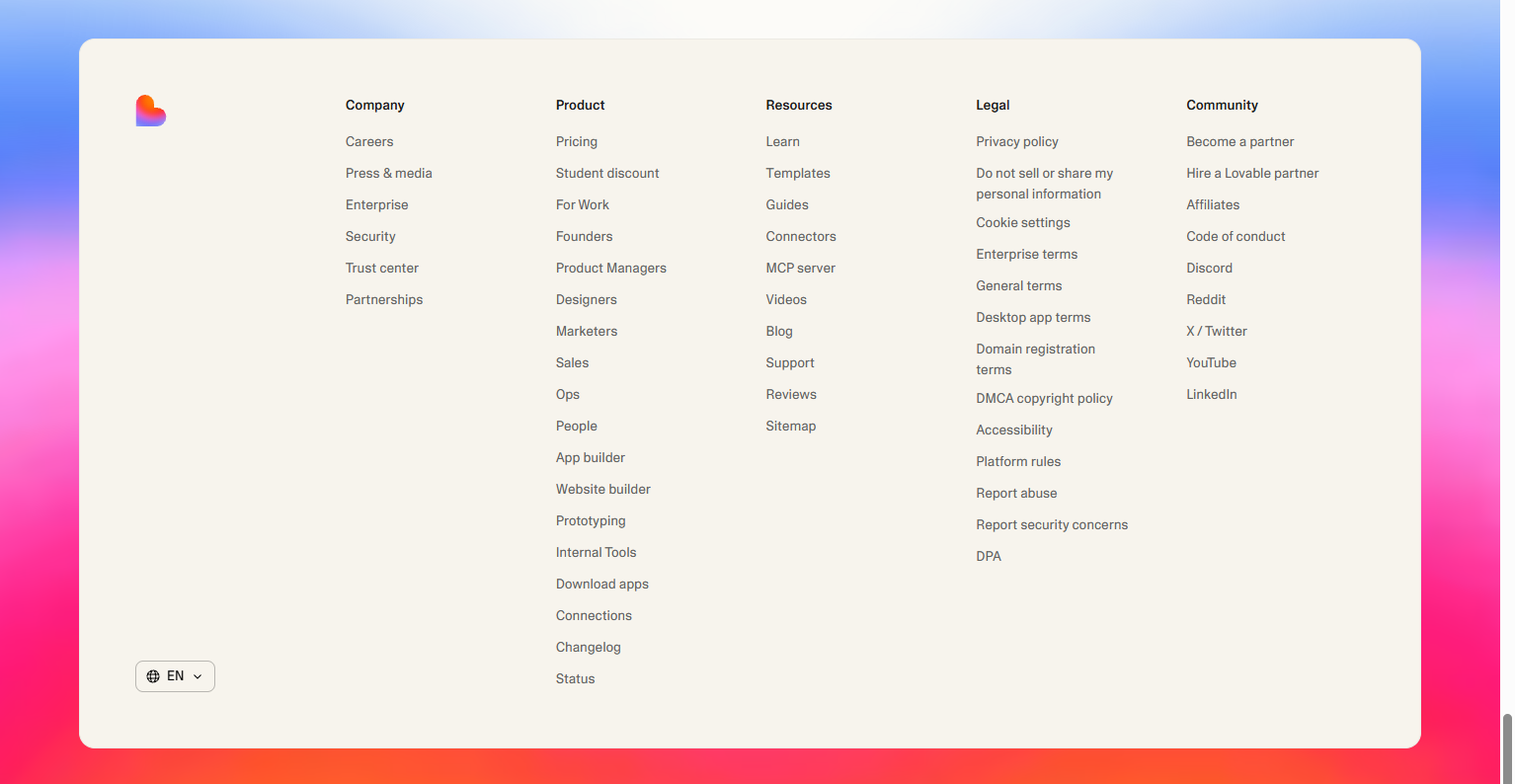Viewport: 1515px width, 784px height.
Task: Click the Accessibility link
Action: (1014, 431)
